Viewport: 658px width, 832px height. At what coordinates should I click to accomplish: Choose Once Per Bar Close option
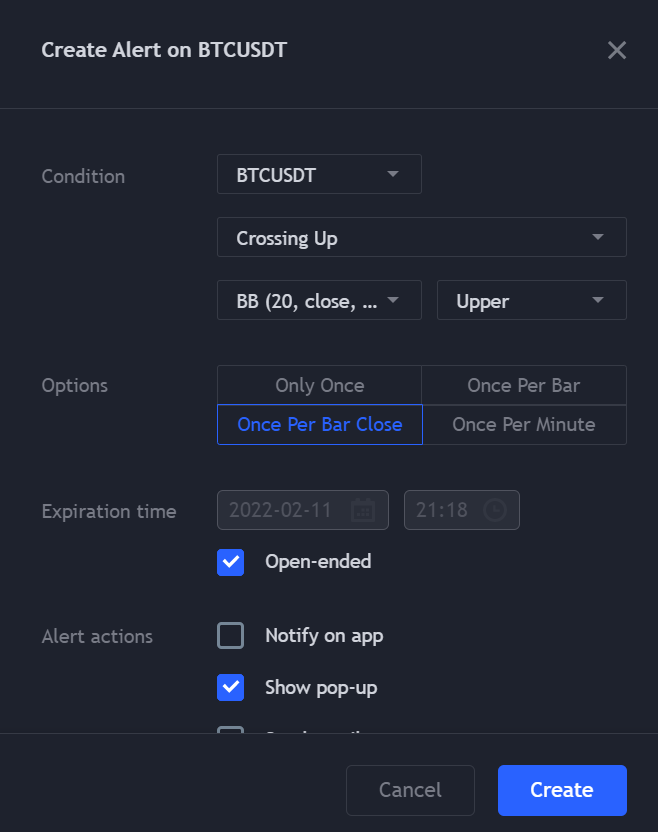click(x=319, y=424)
